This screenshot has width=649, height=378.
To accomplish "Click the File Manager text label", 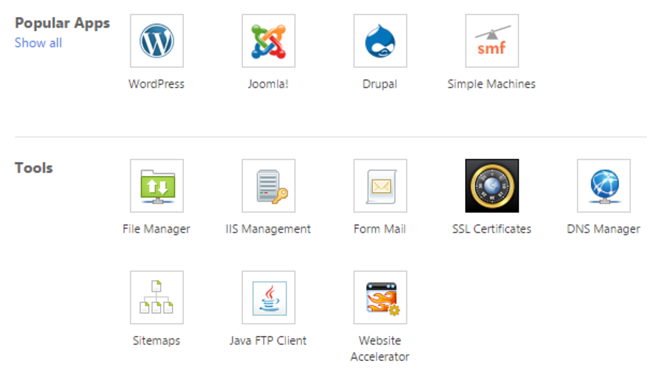I will pos(156,229).
